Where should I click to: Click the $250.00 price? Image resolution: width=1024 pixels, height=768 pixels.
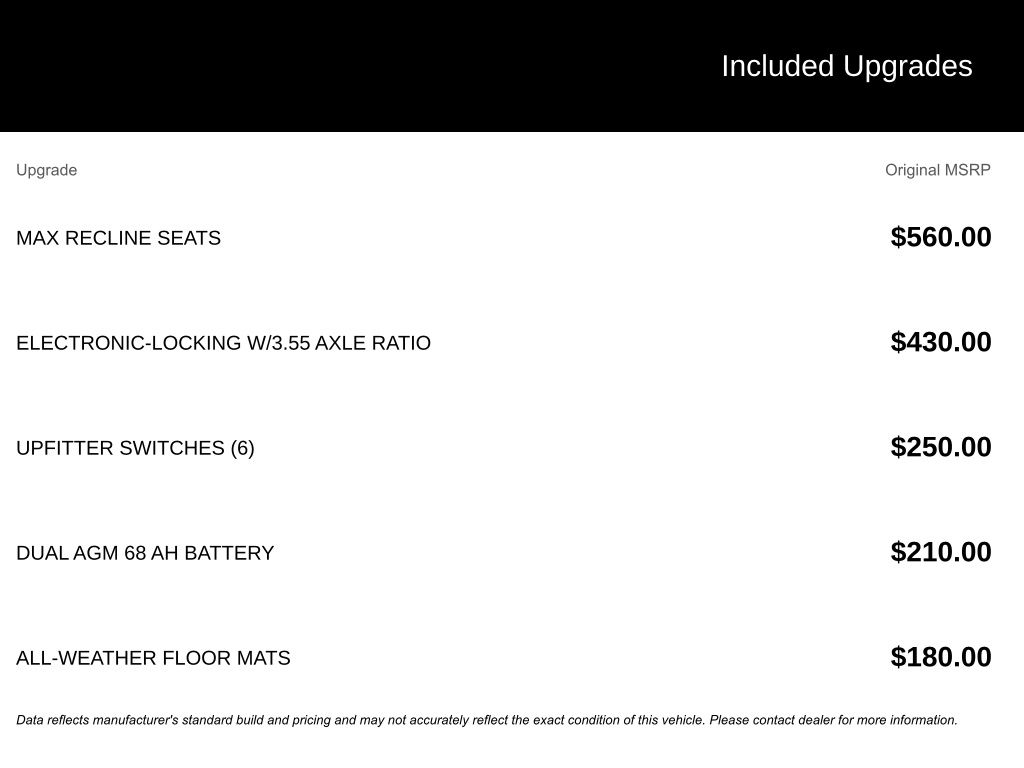[940, 447]
